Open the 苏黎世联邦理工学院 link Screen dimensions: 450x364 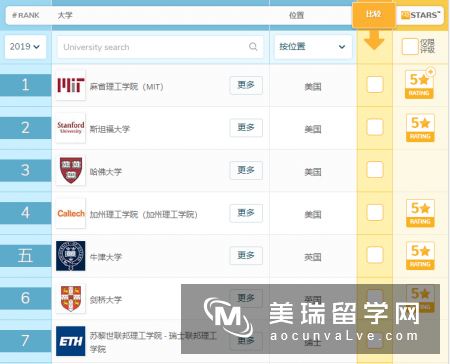coord(153,342)
